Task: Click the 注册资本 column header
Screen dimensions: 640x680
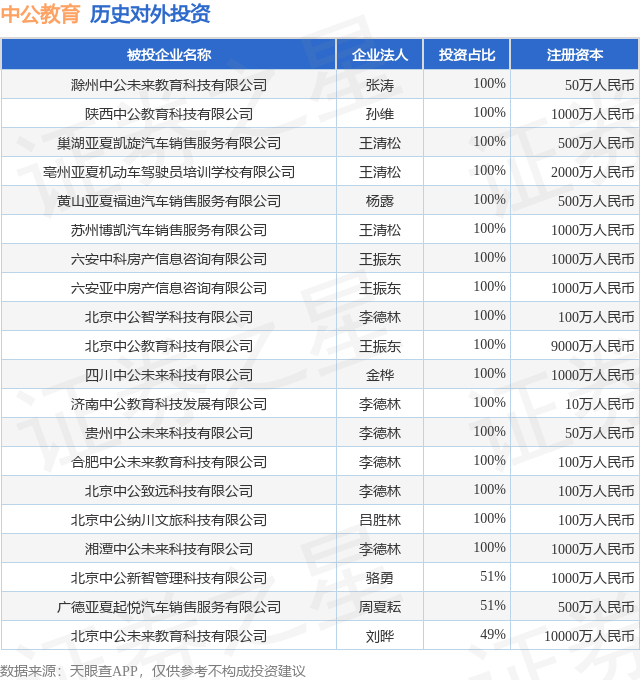Action: click(575, 55)
